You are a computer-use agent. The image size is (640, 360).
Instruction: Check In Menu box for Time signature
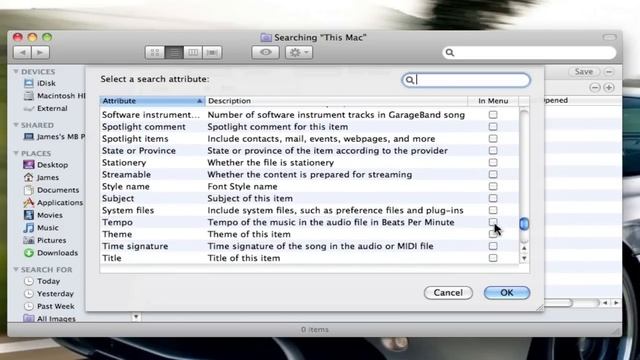pos(493,246)
